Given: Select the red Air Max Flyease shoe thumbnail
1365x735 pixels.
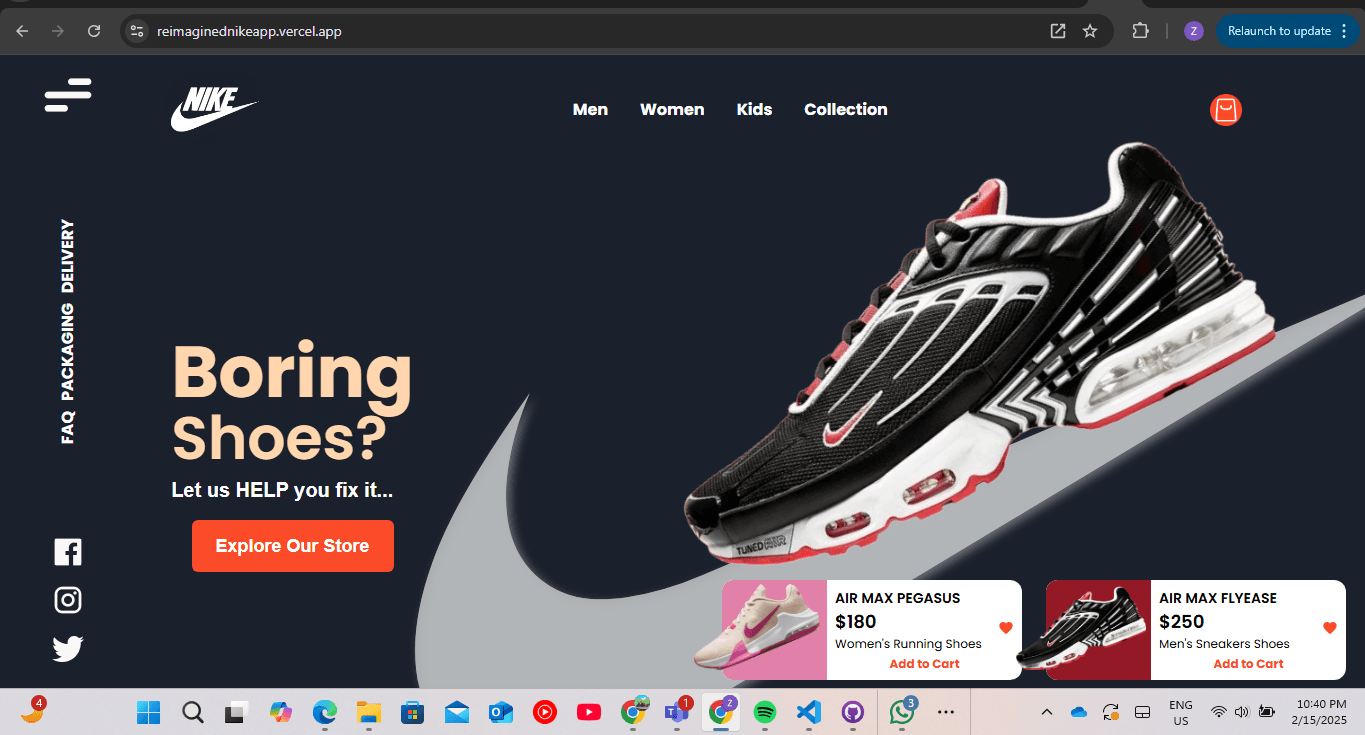Looking at the screenshot, I should [1098, 630].
